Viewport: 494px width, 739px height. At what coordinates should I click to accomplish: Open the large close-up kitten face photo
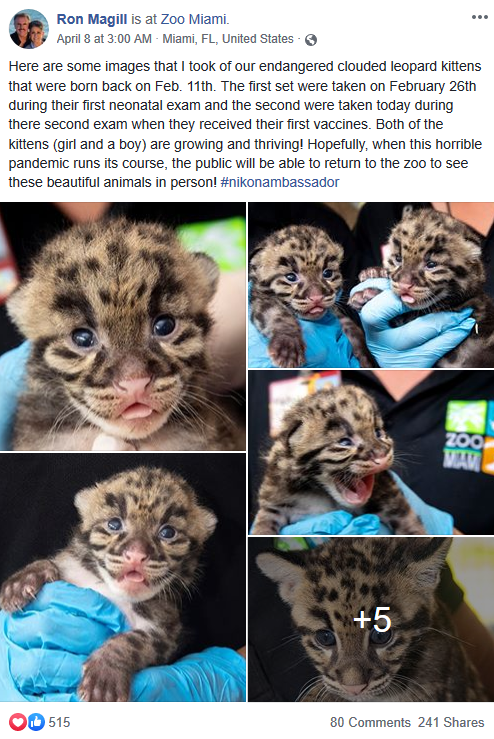pos(123,326)
